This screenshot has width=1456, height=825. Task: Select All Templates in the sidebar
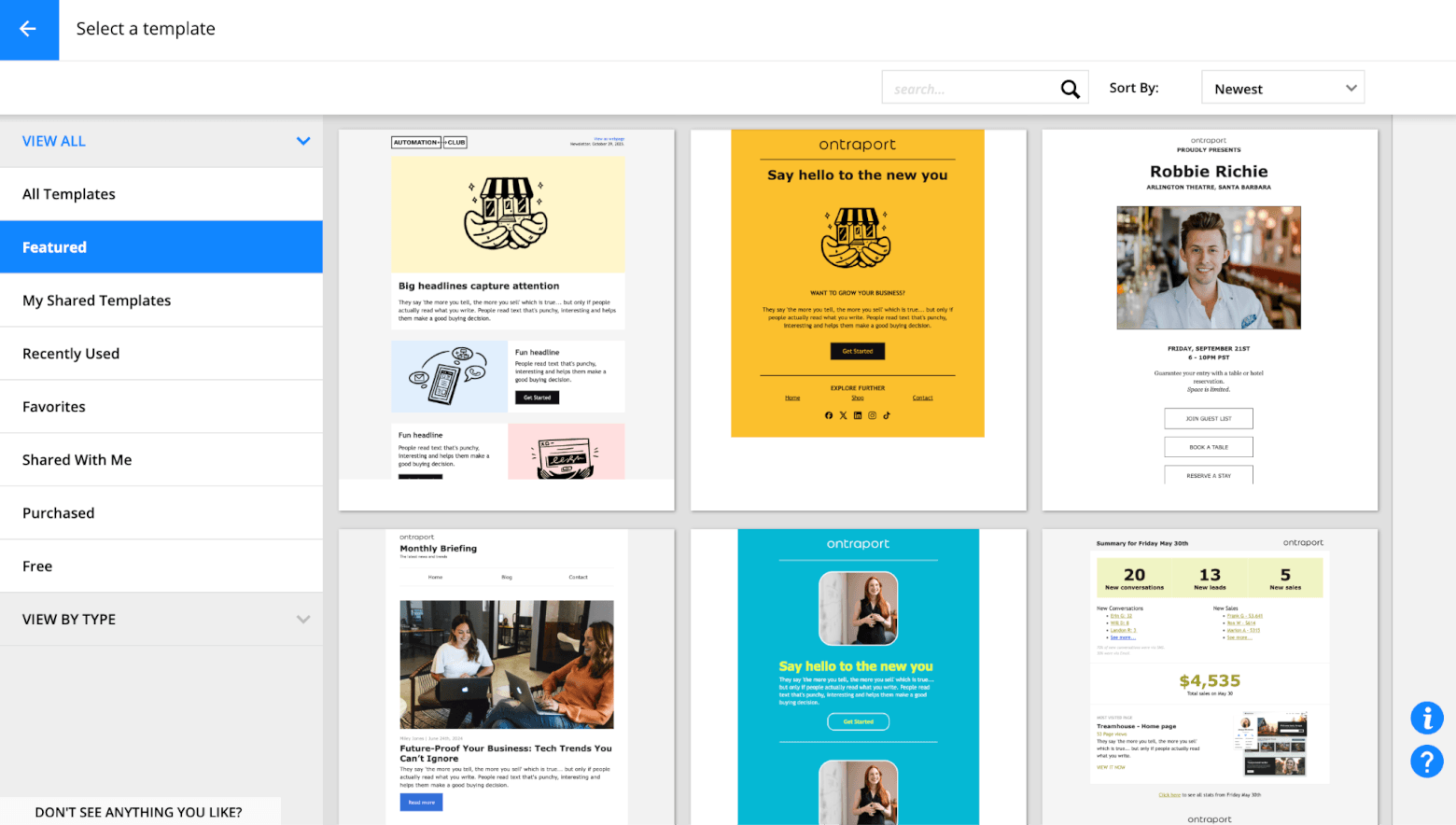pyautogui.click(x=69, y=193)
